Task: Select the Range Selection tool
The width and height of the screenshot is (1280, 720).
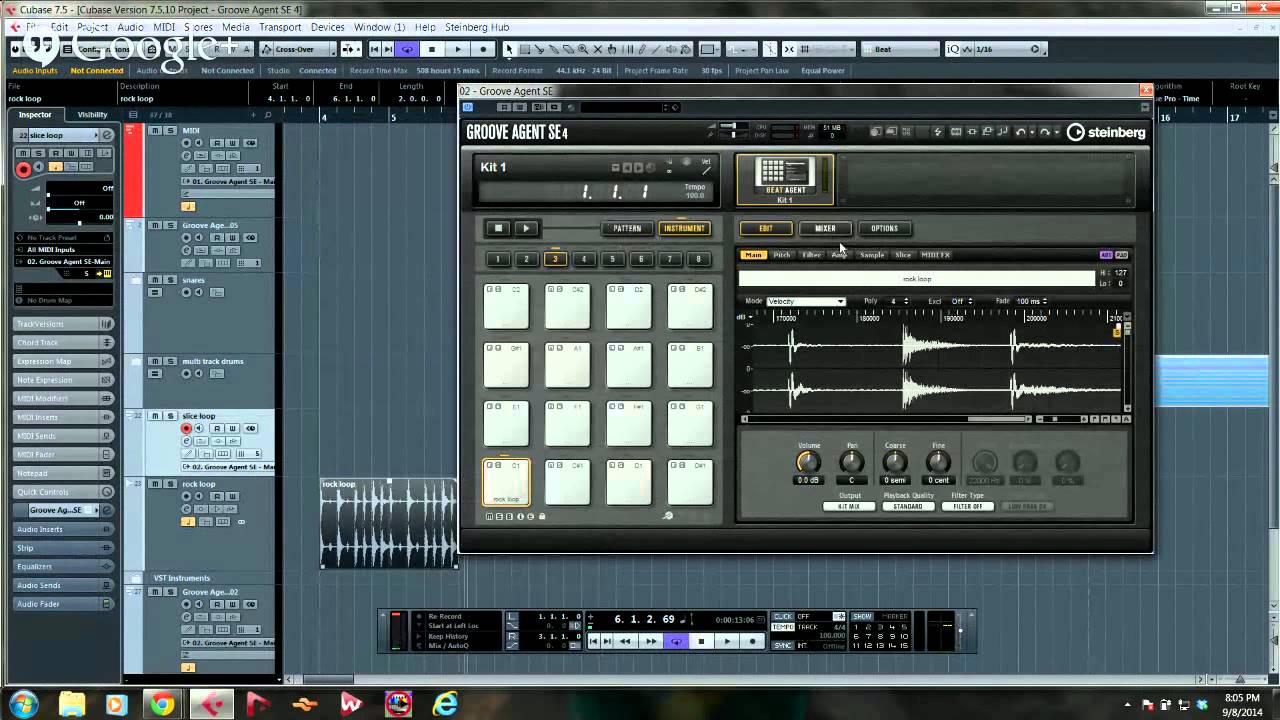Action: [x=524, y=49]
